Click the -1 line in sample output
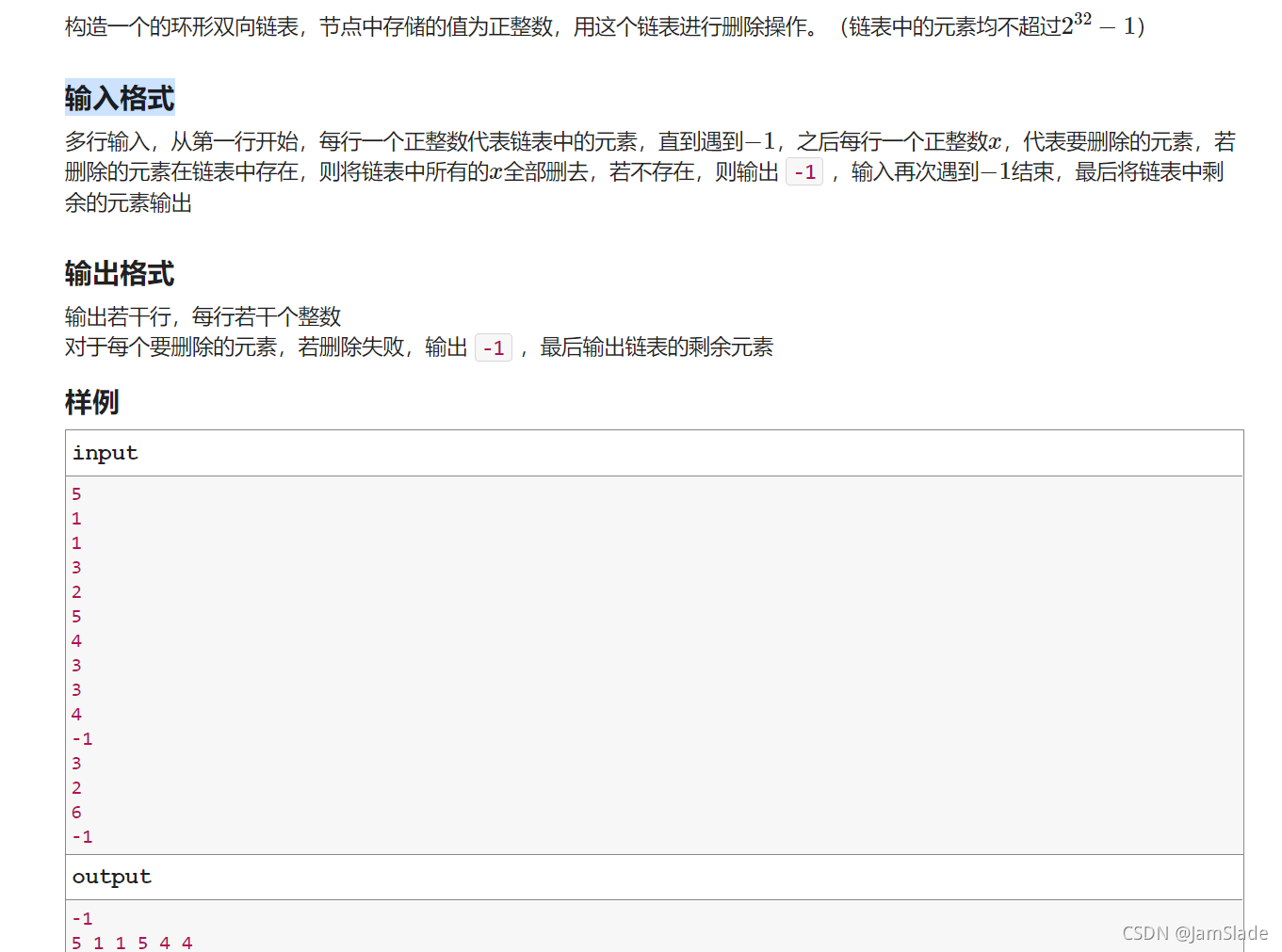This screenshot has width=1282, height=952. [x=82, y=918]
